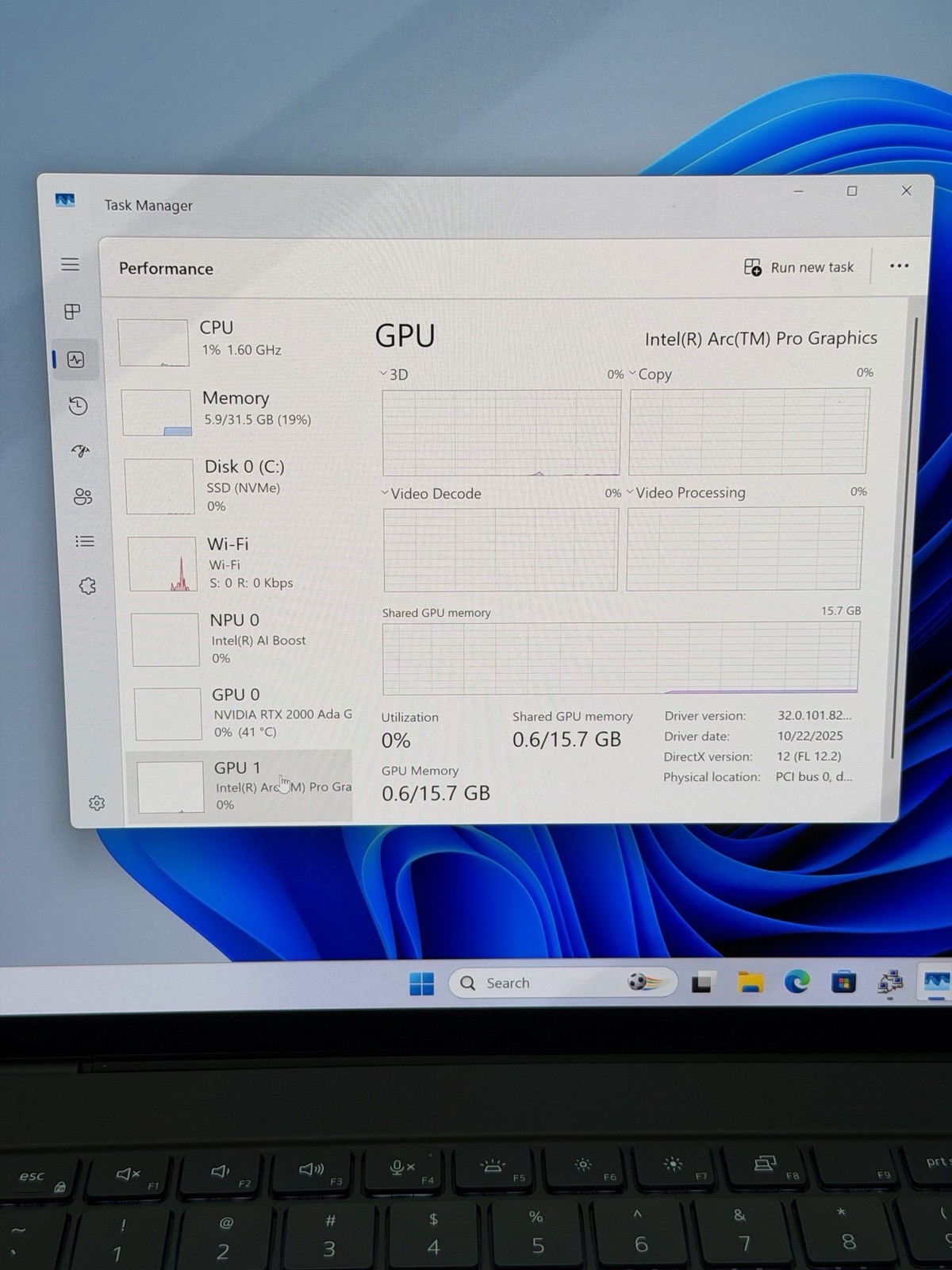Click the GPU Memory label
Viewport: 952px width, 1270px height.
click(420, 771)
